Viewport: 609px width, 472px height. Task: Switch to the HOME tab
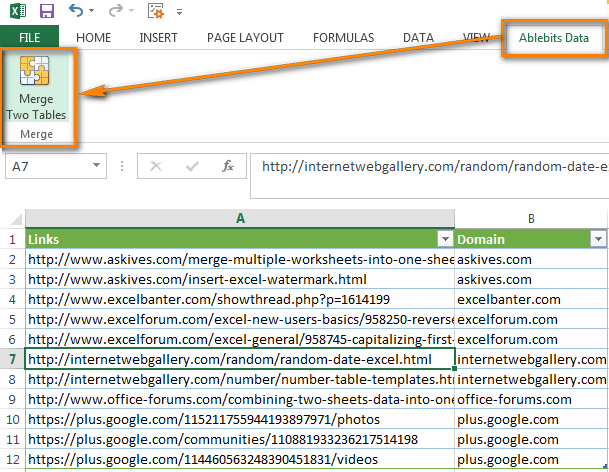(x=94, y=38)
